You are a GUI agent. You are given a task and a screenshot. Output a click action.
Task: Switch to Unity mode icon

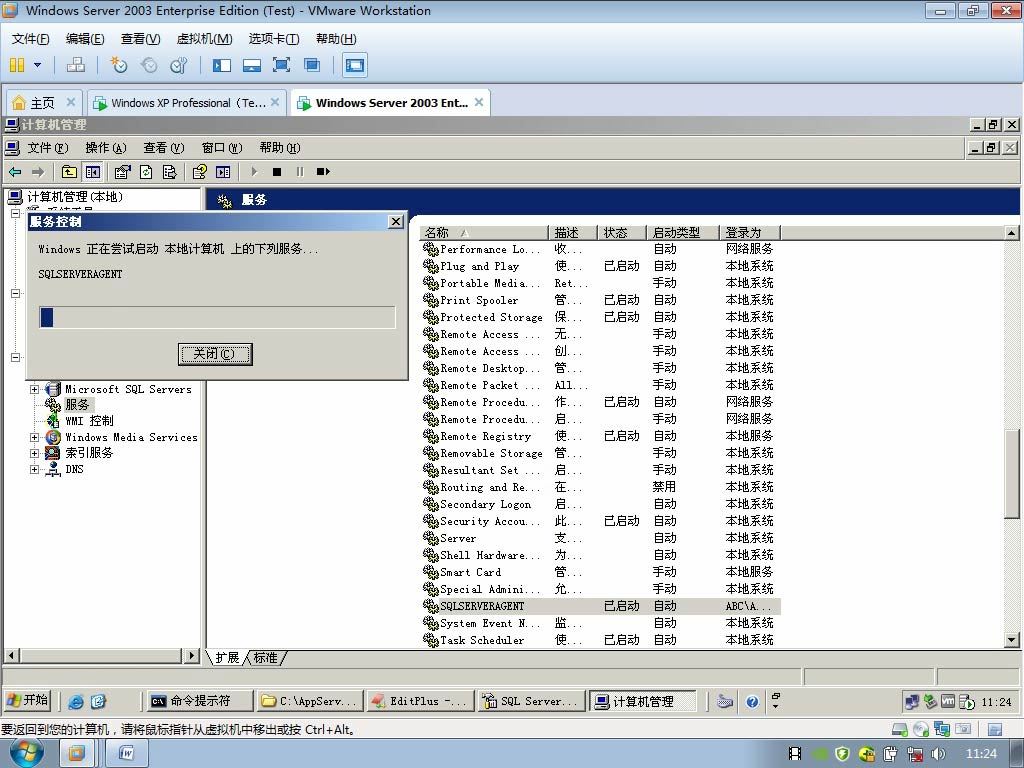point(312,65)
